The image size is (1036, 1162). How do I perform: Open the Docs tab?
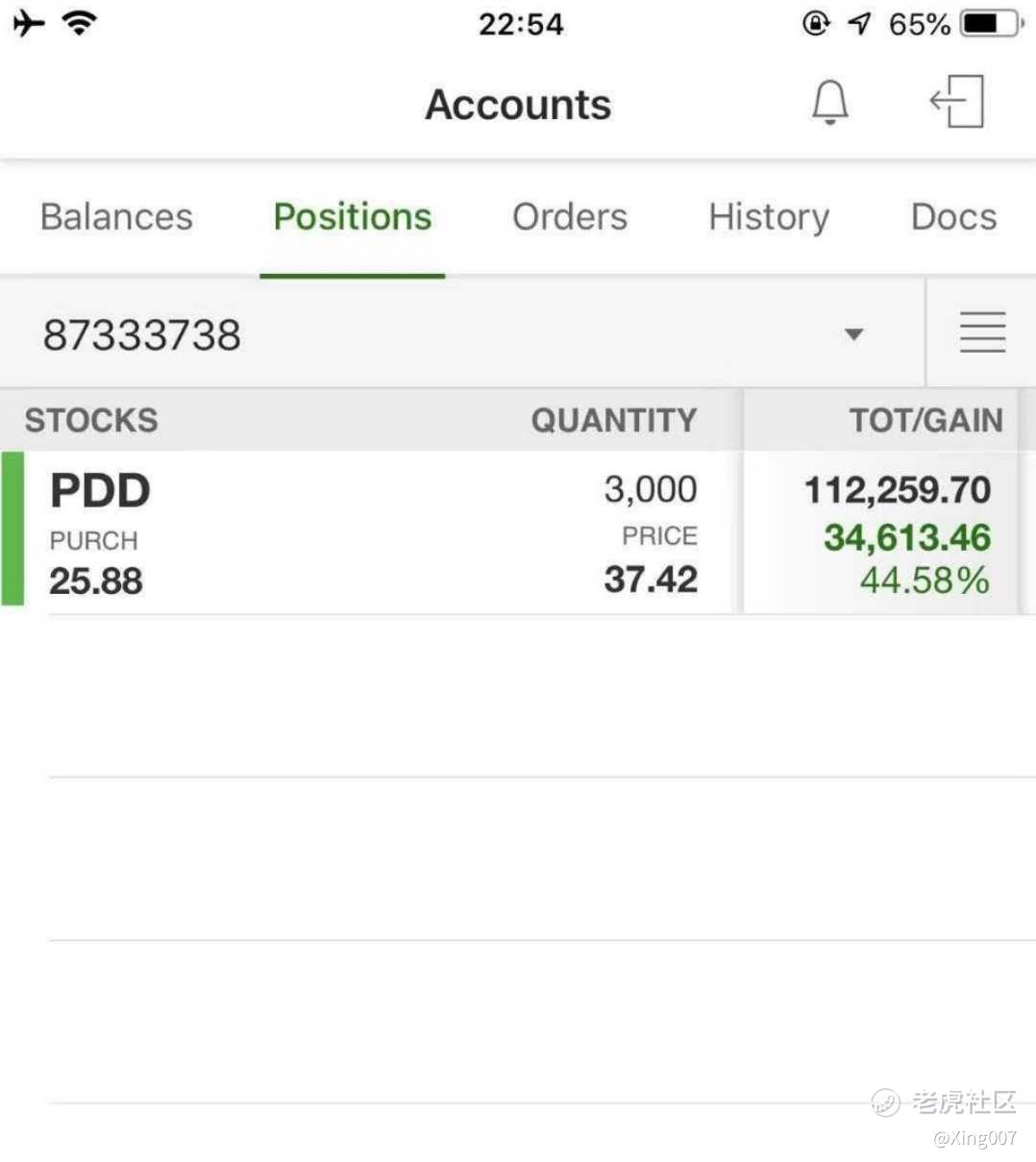pyautogui.click(x=953, y=217)
